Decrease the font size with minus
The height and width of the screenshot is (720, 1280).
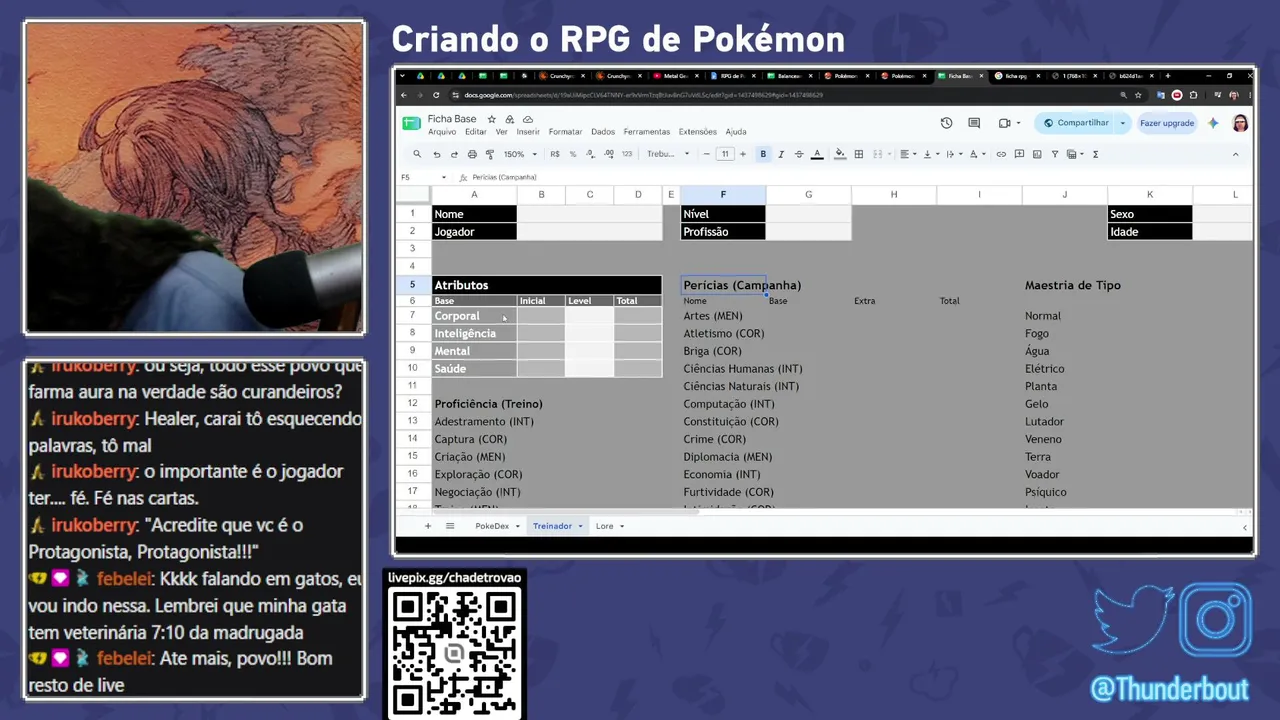(706, 154)
